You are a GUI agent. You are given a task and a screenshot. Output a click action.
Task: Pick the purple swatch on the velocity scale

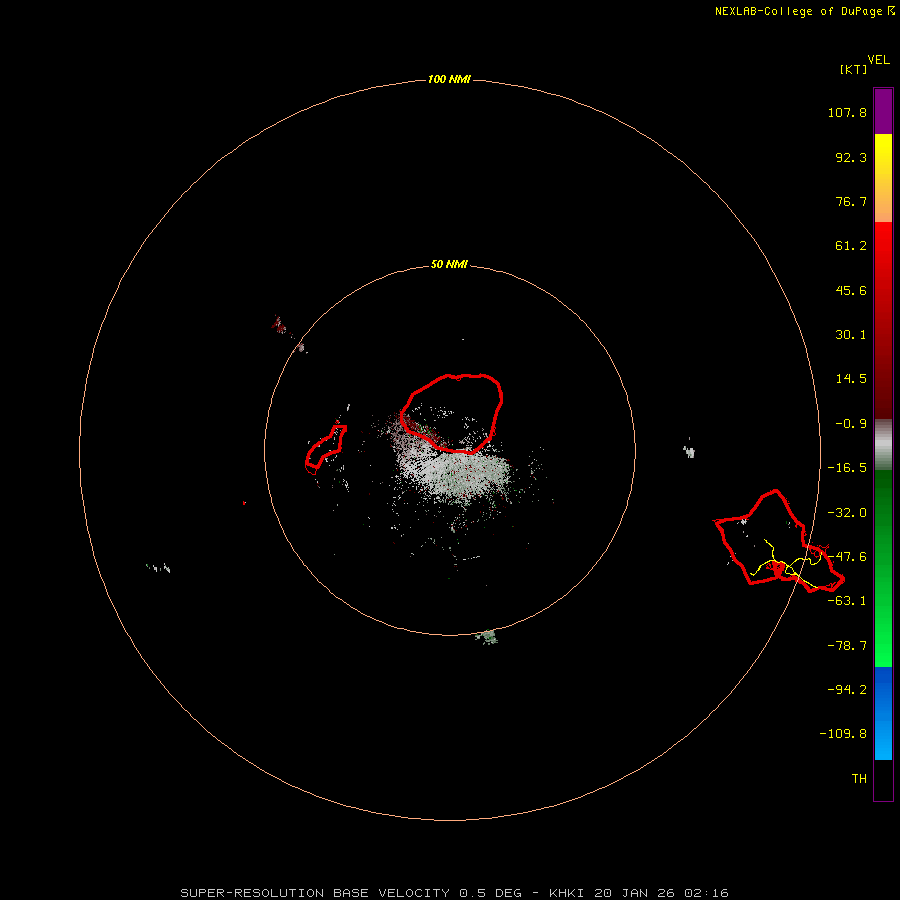883,111
